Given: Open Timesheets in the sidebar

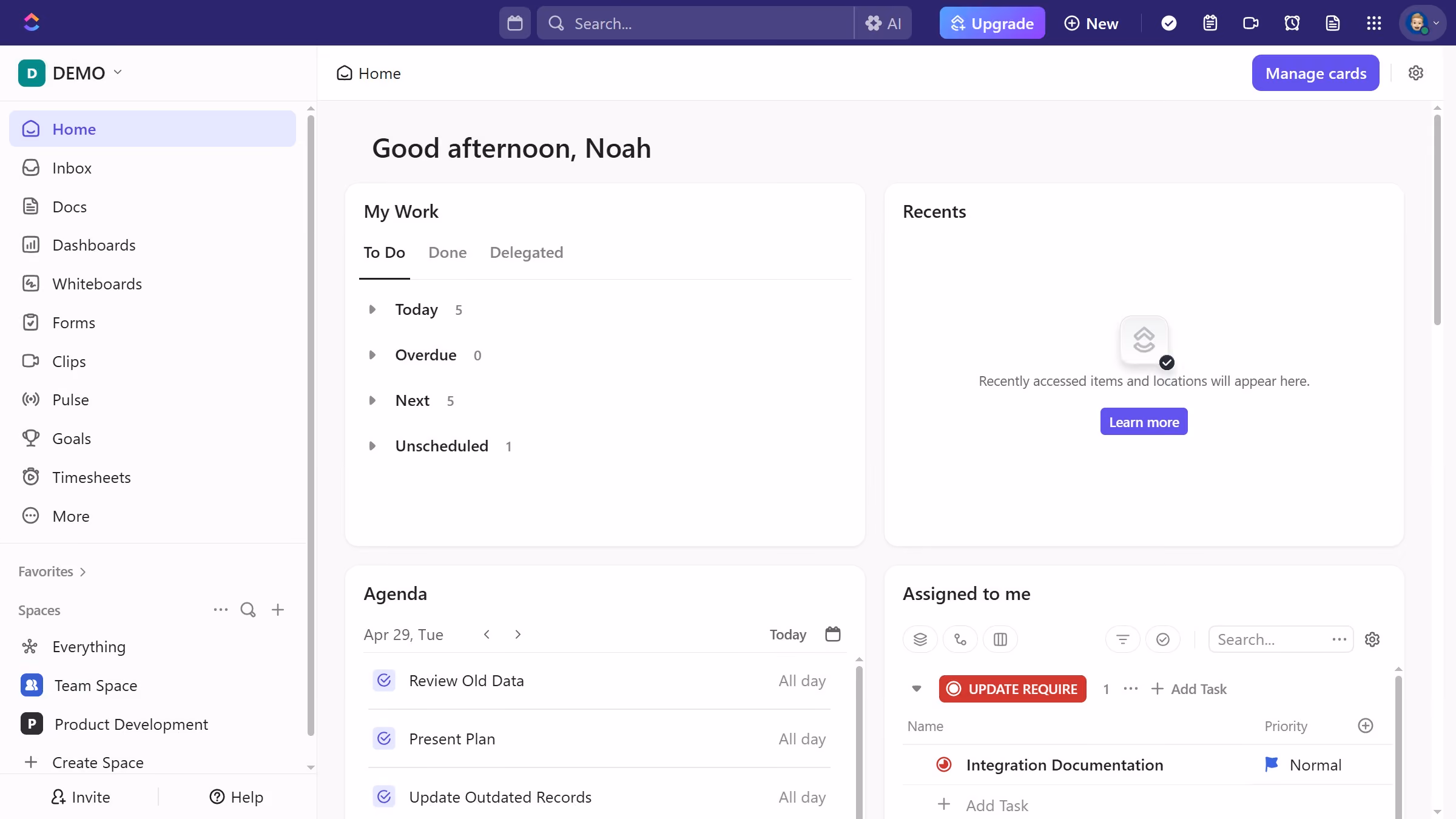Looking at the screenshot, I should pos(152,477).
